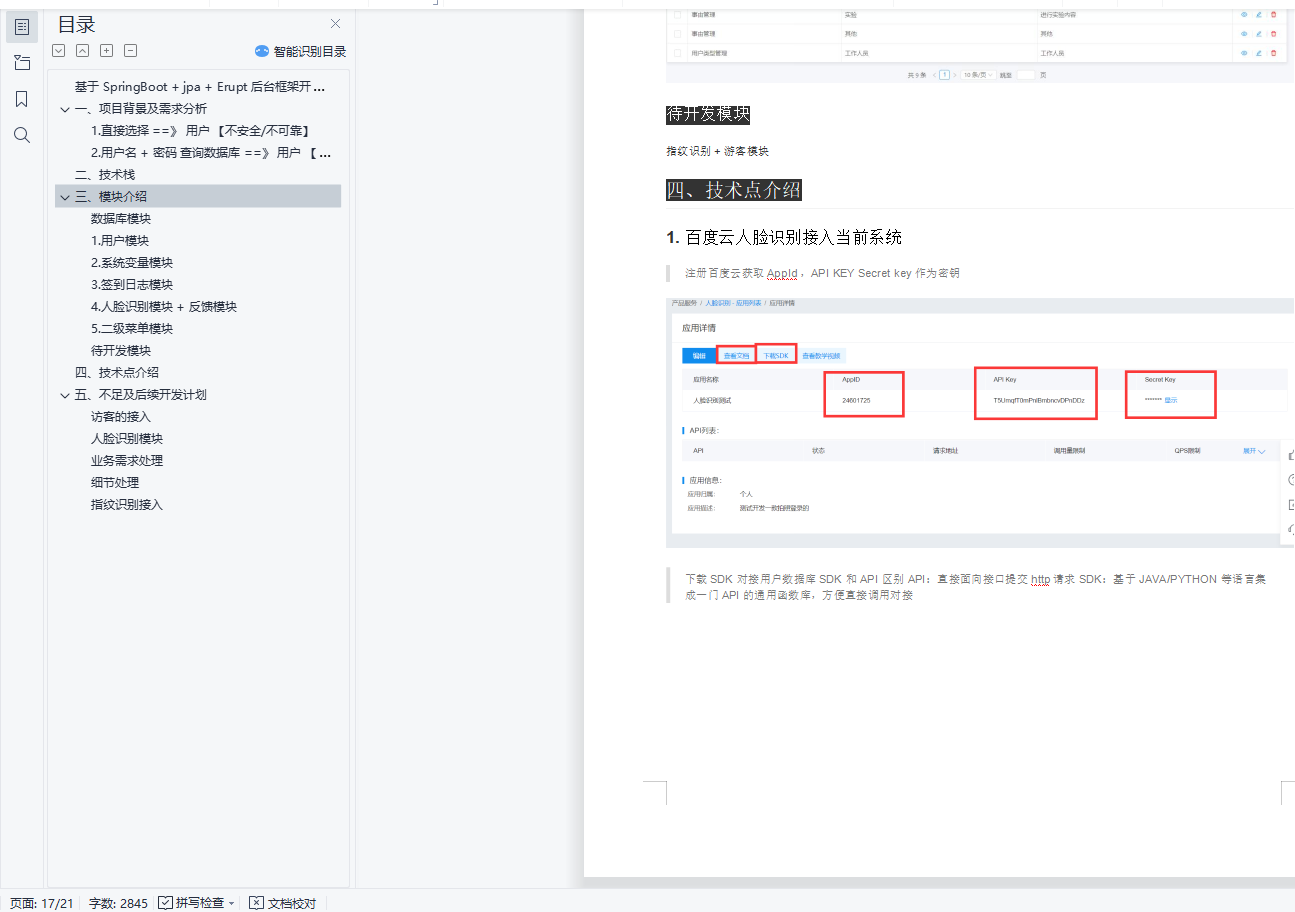Click the minus box button under 目录
Viewport: 1295px width, 912px height.
[x=131, y=51]
